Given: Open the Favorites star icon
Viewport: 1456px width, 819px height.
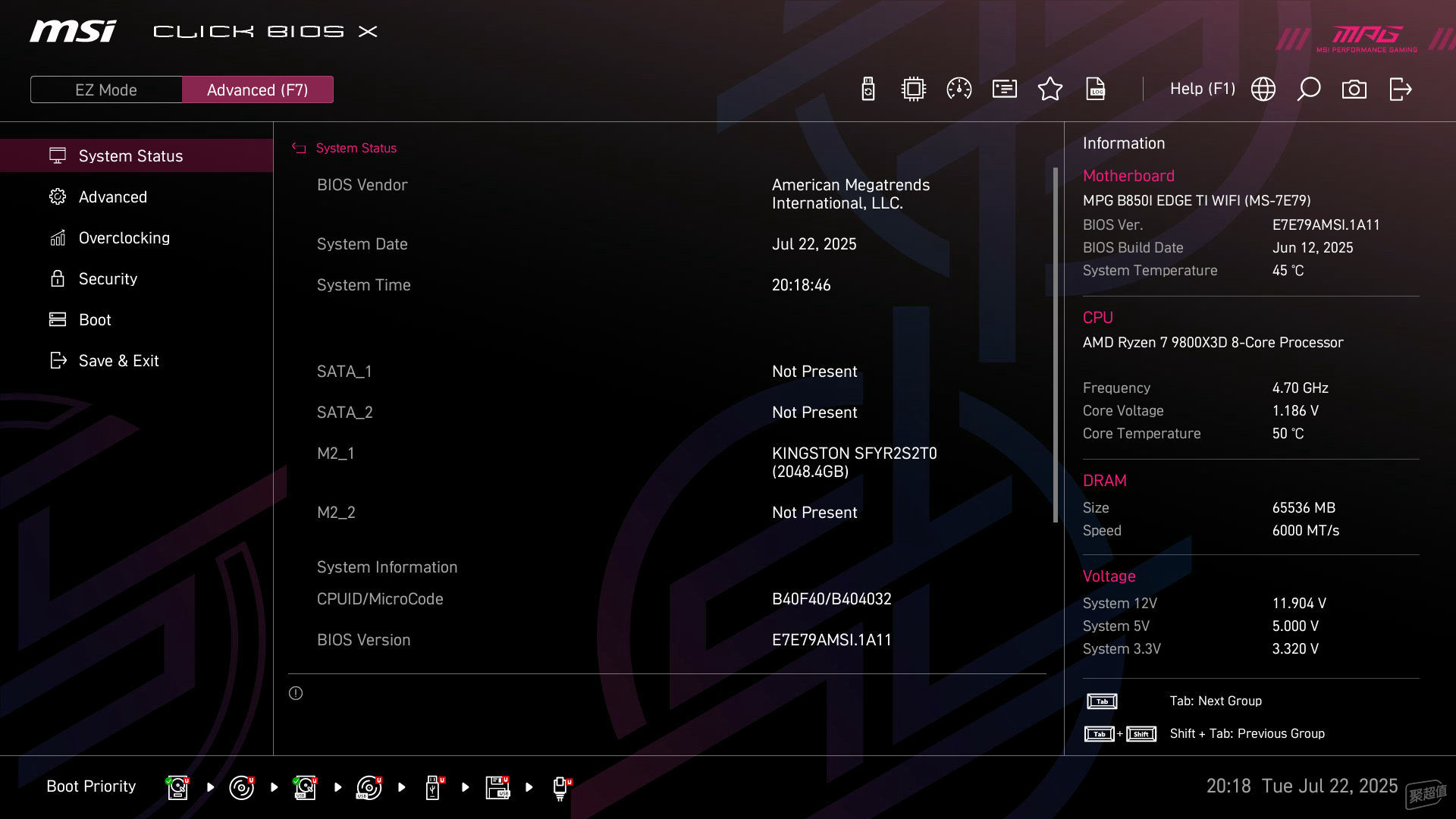Looking at the screenshot, I should click(1050, 89).
